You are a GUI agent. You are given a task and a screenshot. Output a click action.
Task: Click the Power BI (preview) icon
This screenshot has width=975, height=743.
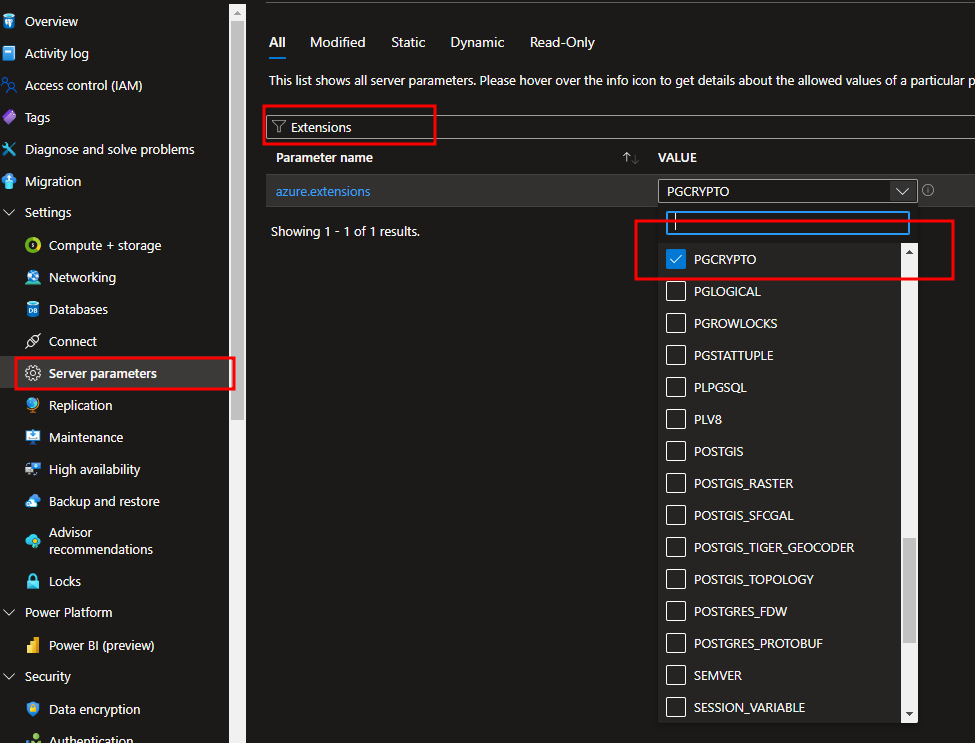33,645
